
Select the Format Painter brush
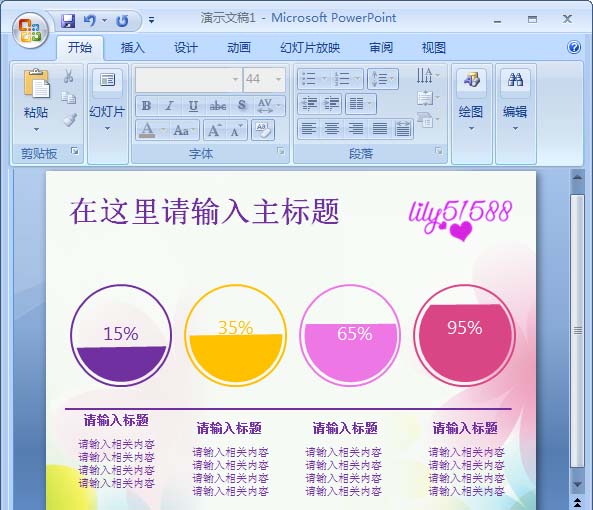coord(70,120)
